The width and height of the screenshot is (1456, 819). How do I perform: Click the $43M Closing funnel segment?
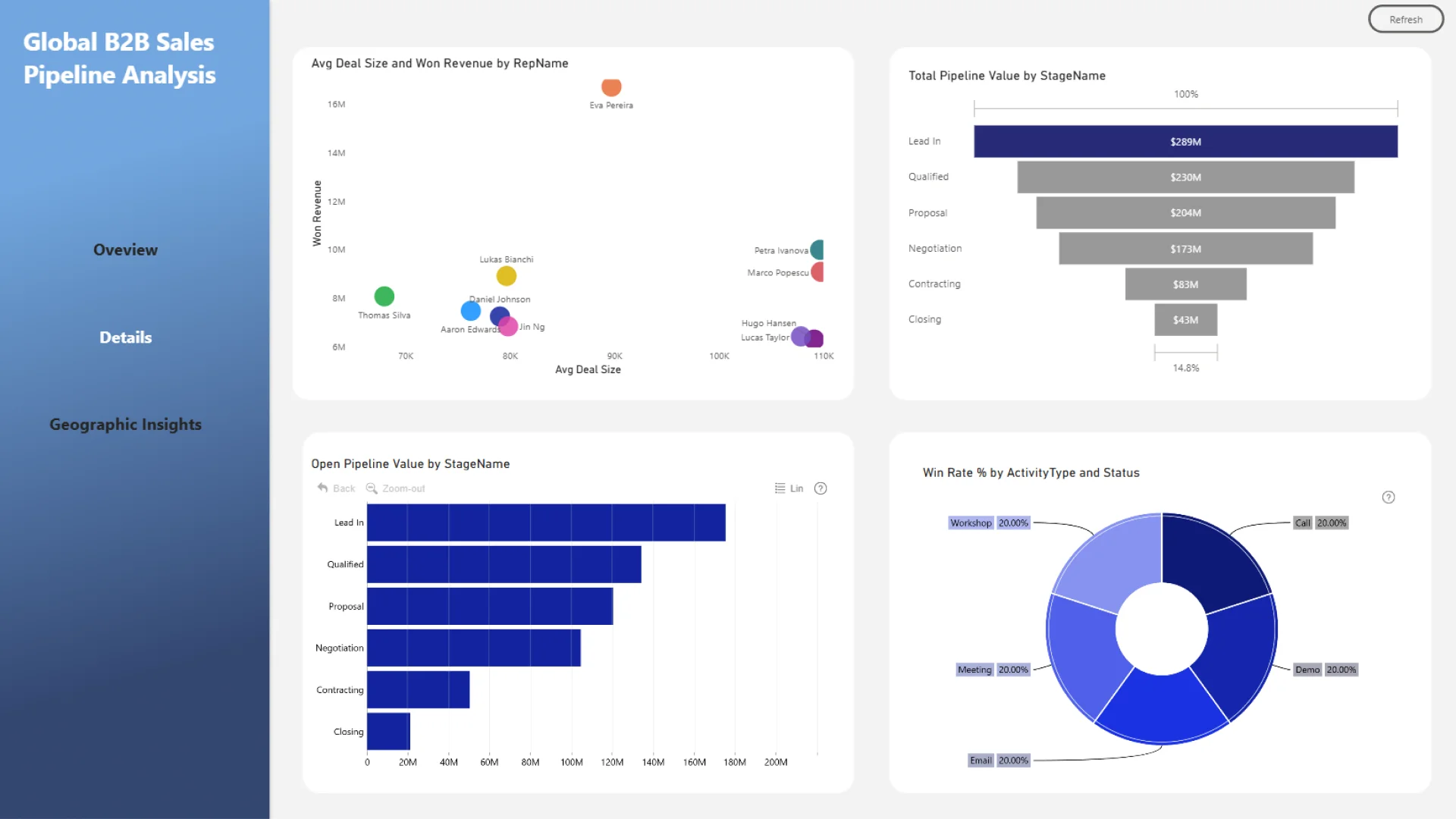pyautogui.click(x=1185, y=320)
